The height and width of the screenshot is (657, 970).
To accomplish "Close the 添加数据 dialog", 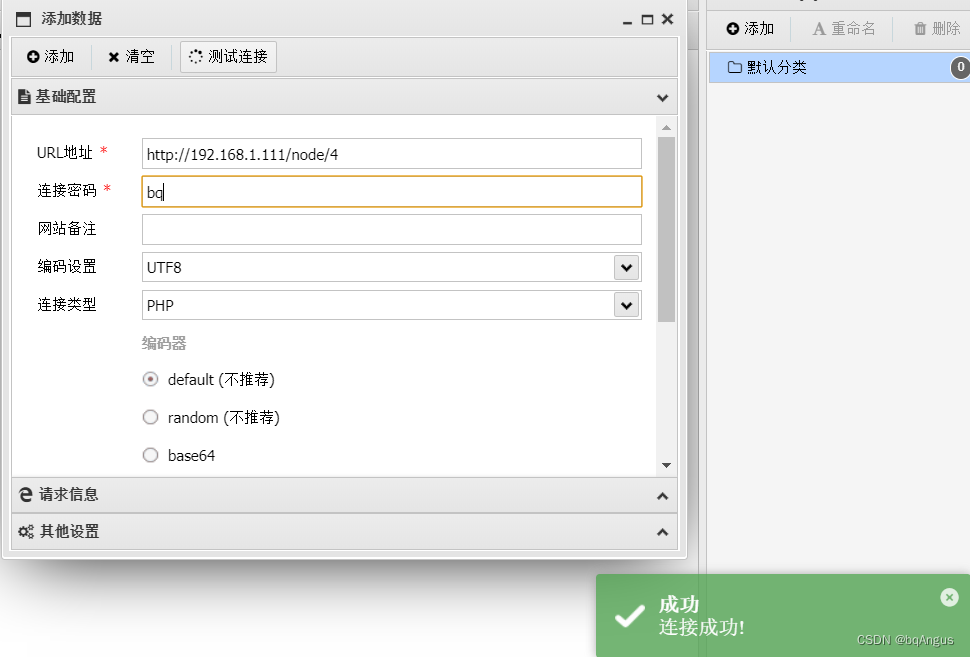I will pos(667,19).
